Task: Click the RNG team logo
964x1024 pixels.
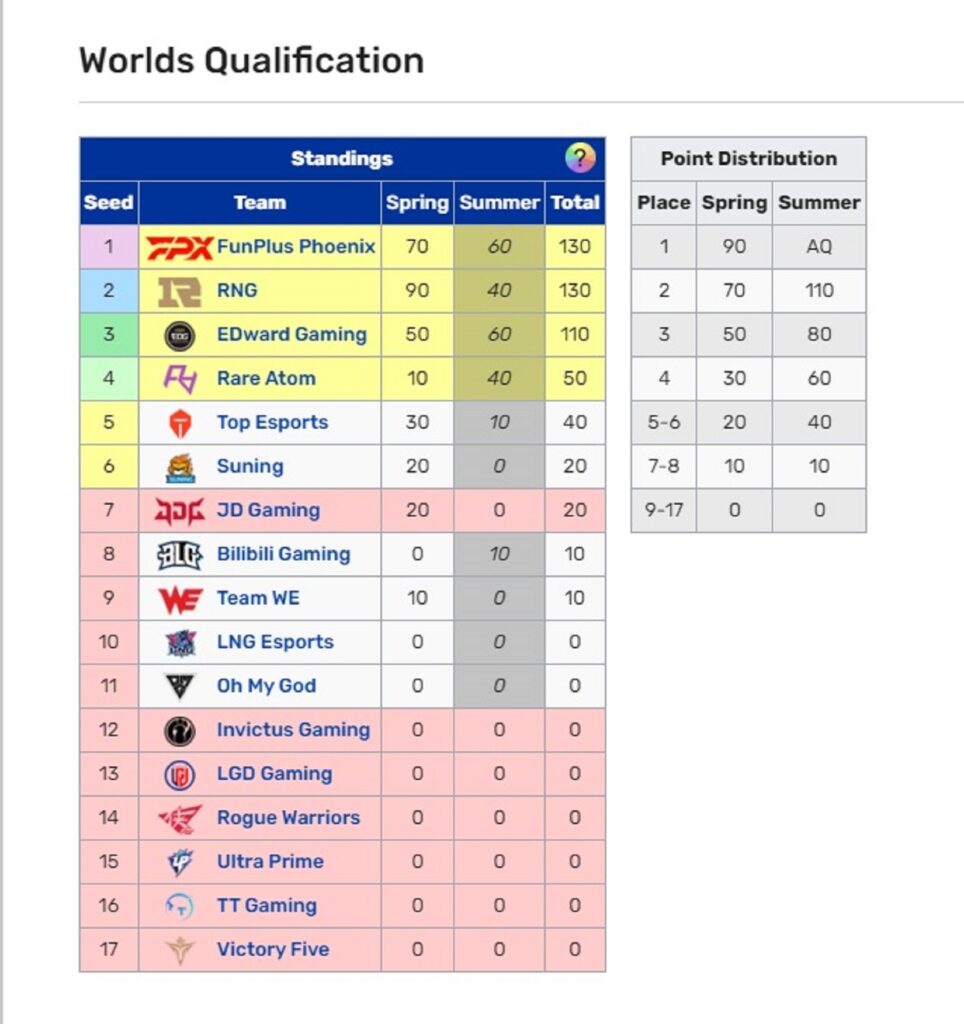Action: coord(180,291)
